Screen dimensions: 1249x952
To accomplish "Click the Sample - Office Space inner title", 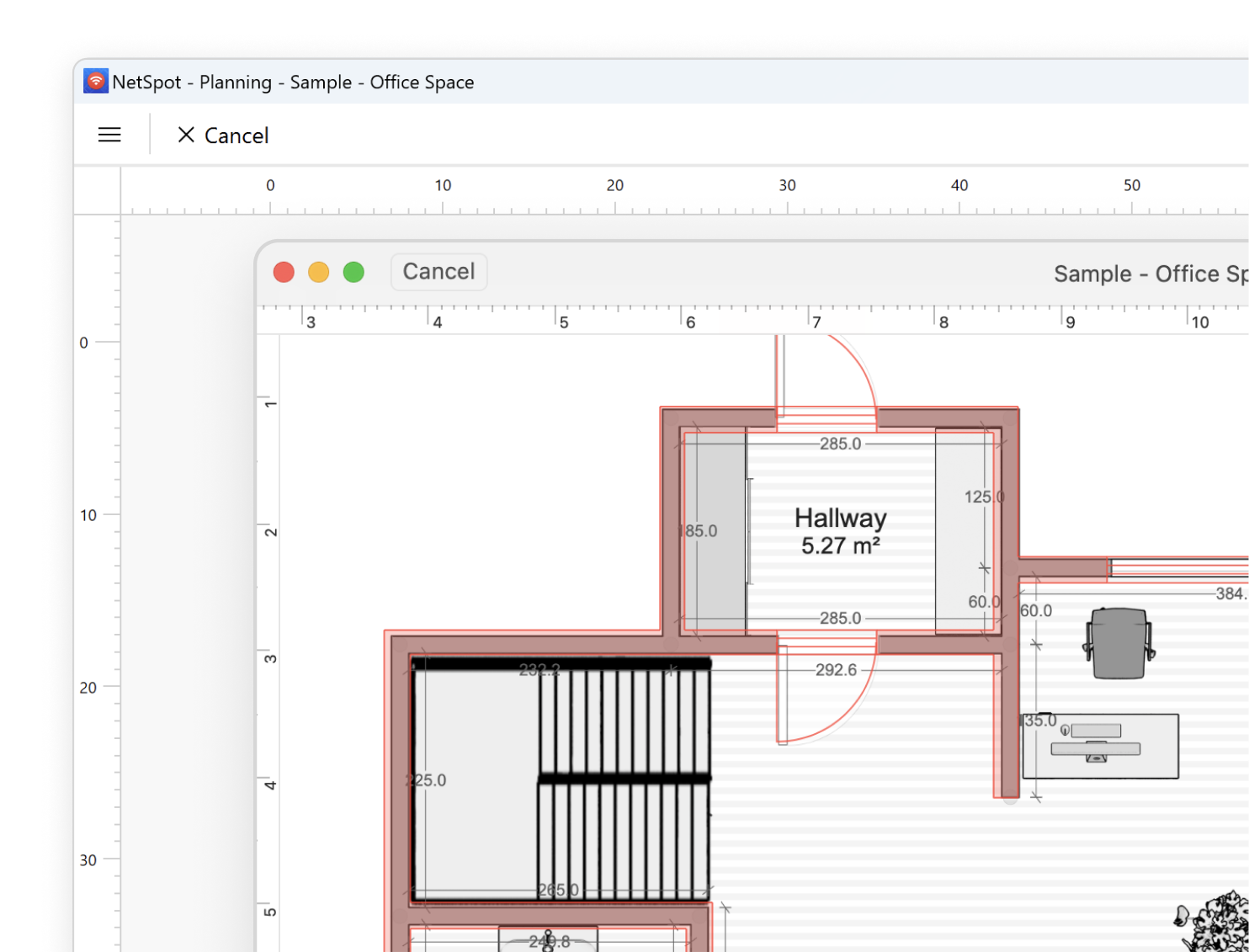I will coord(1150,274).
